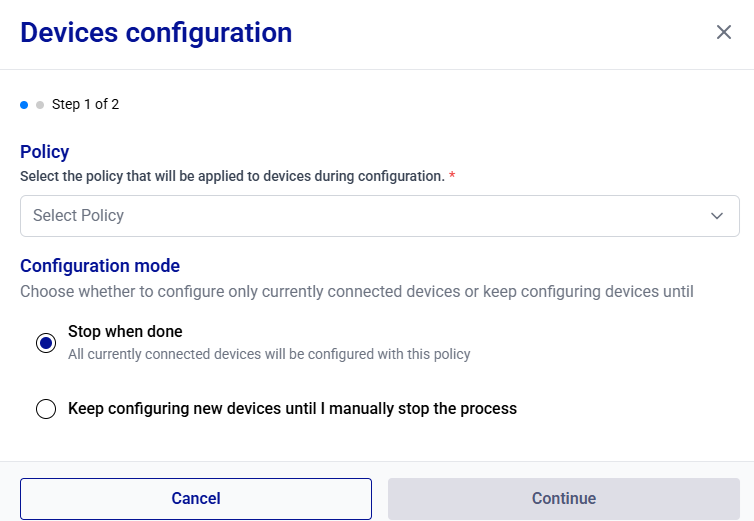Screen dimensions: 754x521
Task: Click the blue step one indicator dot
Action: (x=24, y=104)
